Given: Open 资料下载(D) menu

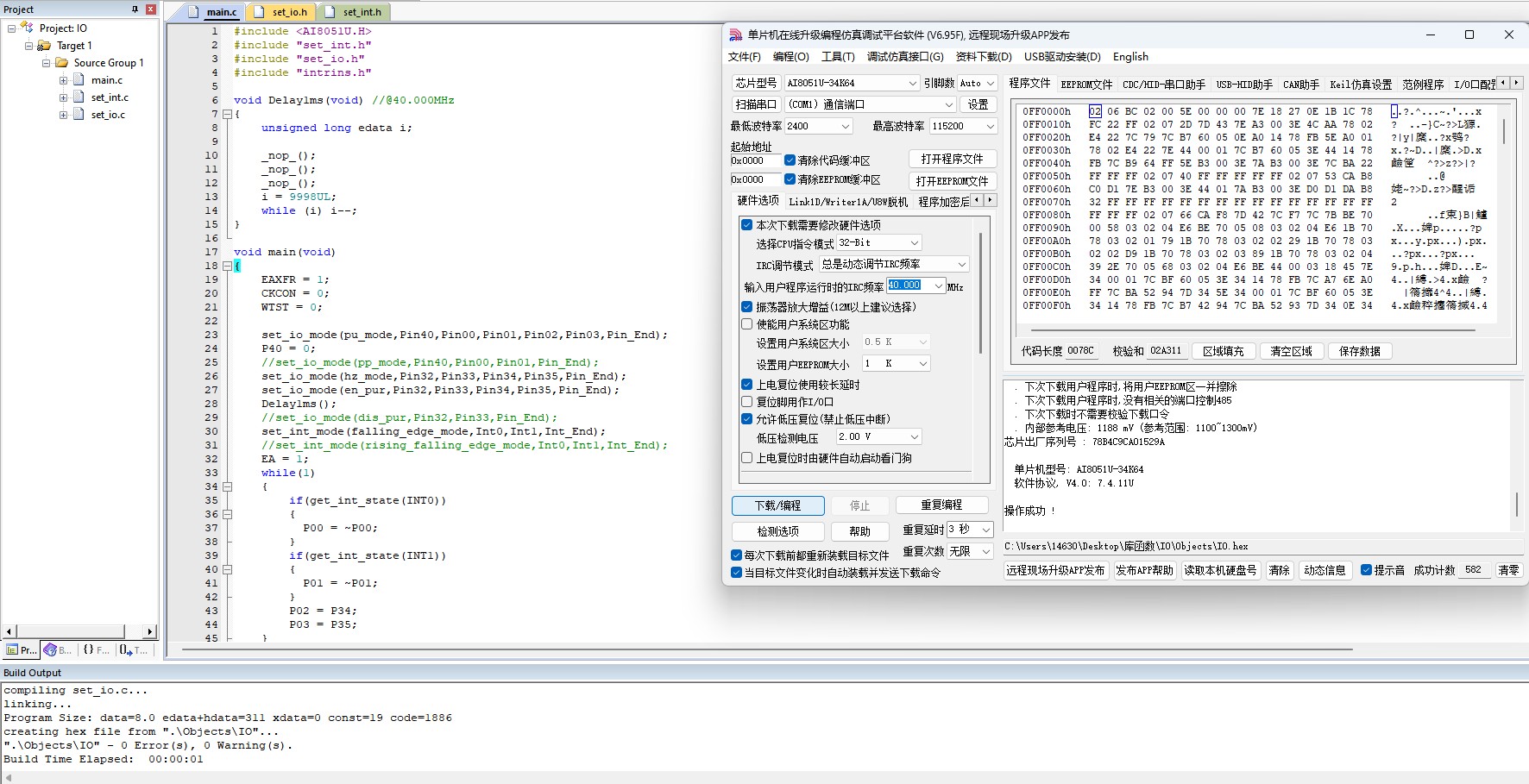Looking at the screenshot, I should pos(984,57).
